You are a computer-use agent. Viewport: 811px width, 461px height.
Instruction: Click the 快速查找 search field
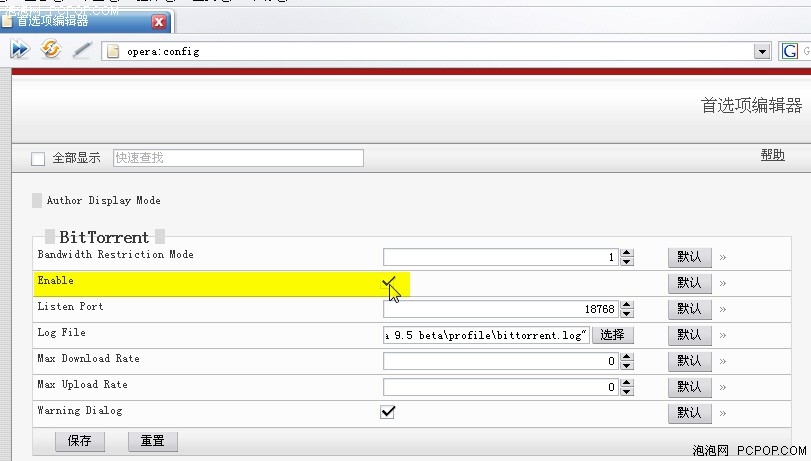click(238, 158)
